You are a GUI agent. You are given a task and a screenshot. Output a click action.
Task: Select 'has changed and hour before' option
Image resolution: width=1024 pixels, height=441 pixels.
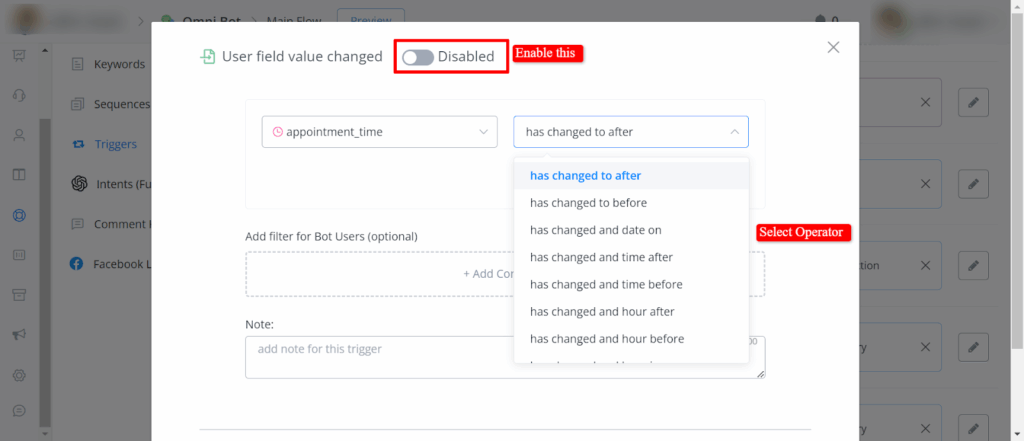(x=606, y=339)
